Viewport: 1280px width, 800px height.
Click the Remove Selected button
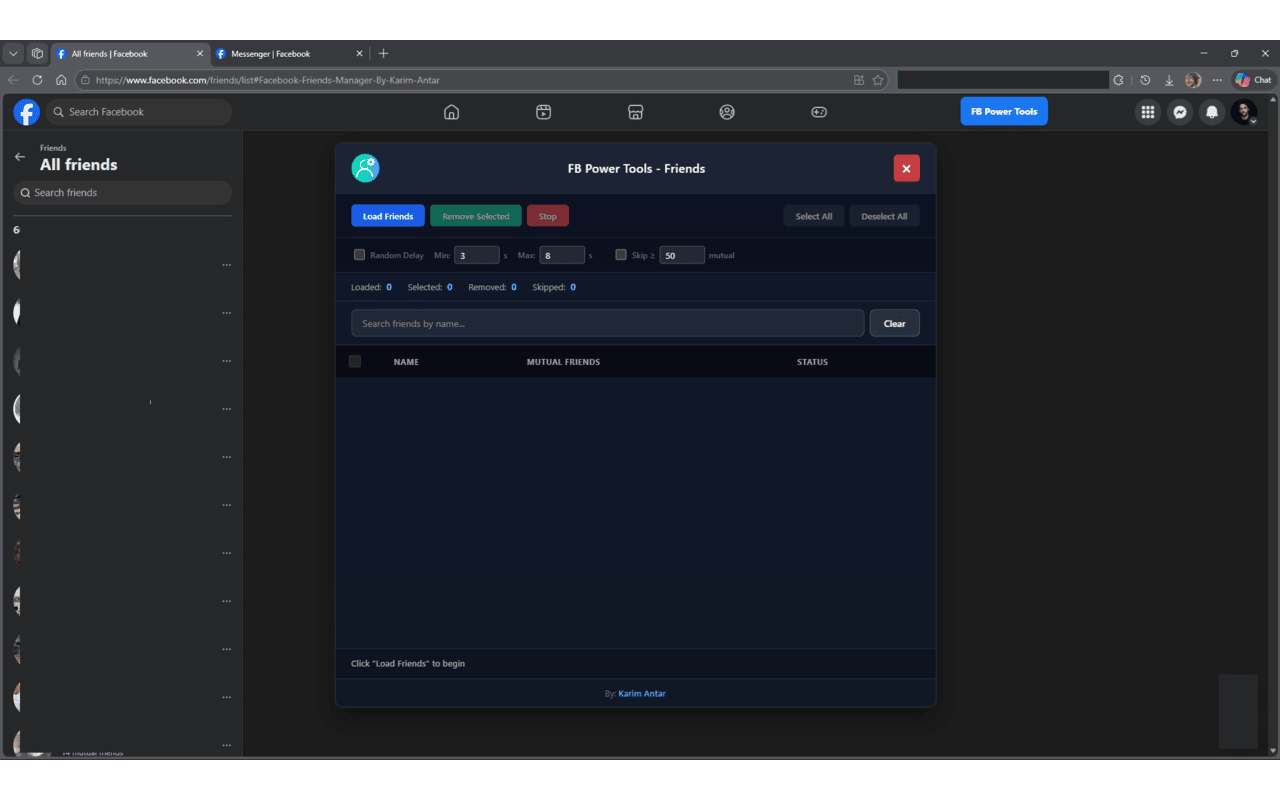(x=476, y=216)
